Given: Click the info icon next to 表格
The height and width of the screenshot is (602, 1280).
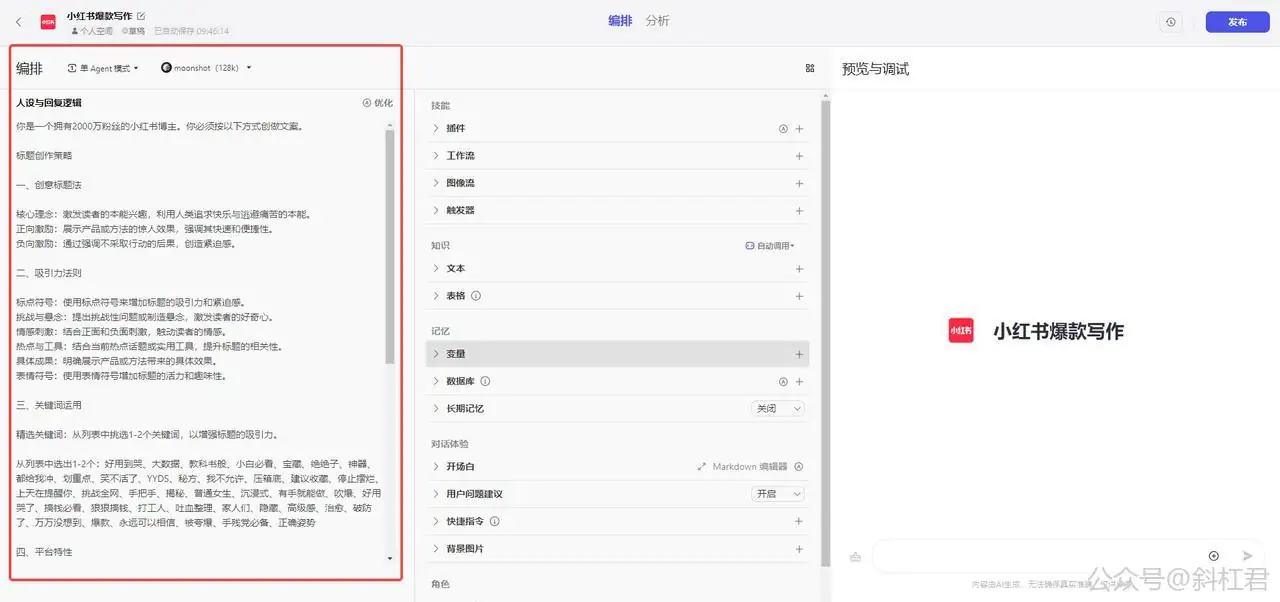Looking at the screenshot, I should (x=478, y=295).
